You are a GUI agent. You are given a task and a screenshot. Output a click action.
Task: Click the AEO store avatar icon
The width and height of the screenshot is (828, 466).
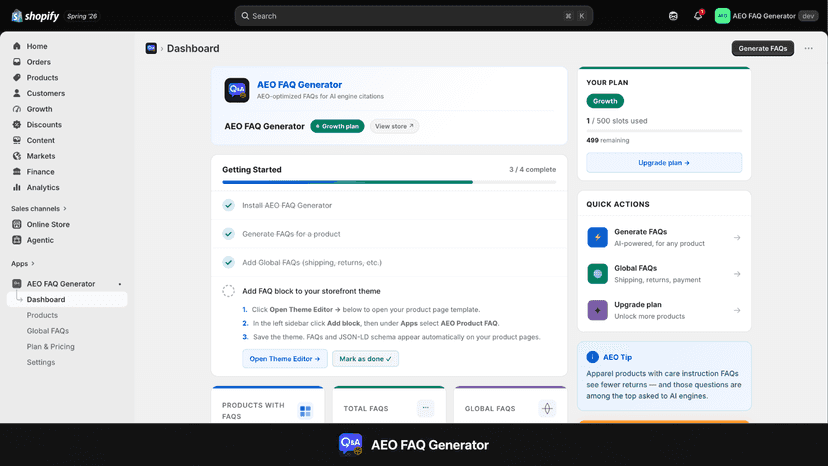click(x=722, y=16)
